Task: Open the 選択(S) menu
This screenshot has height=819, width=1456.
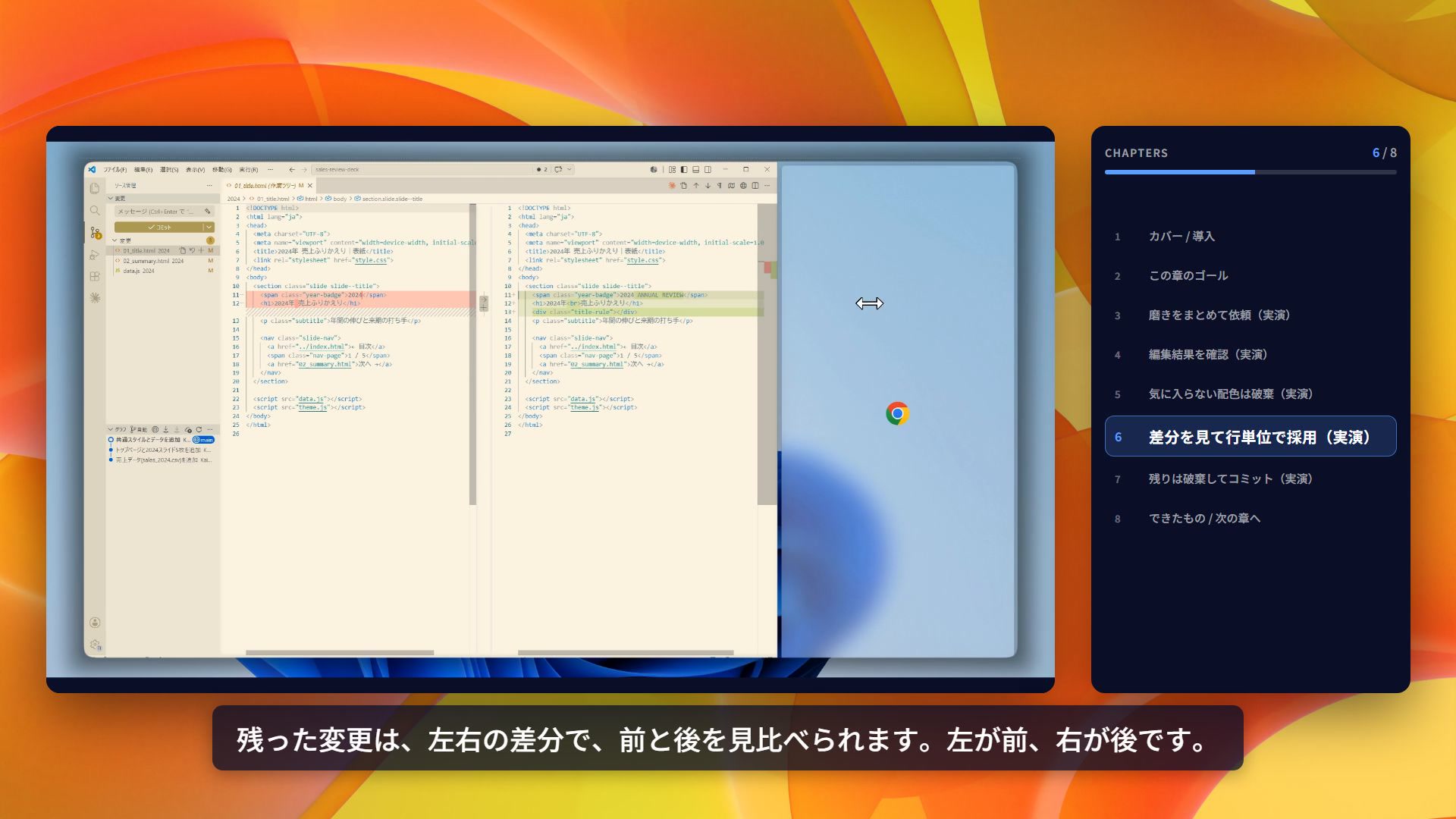Action: (169, 169)
